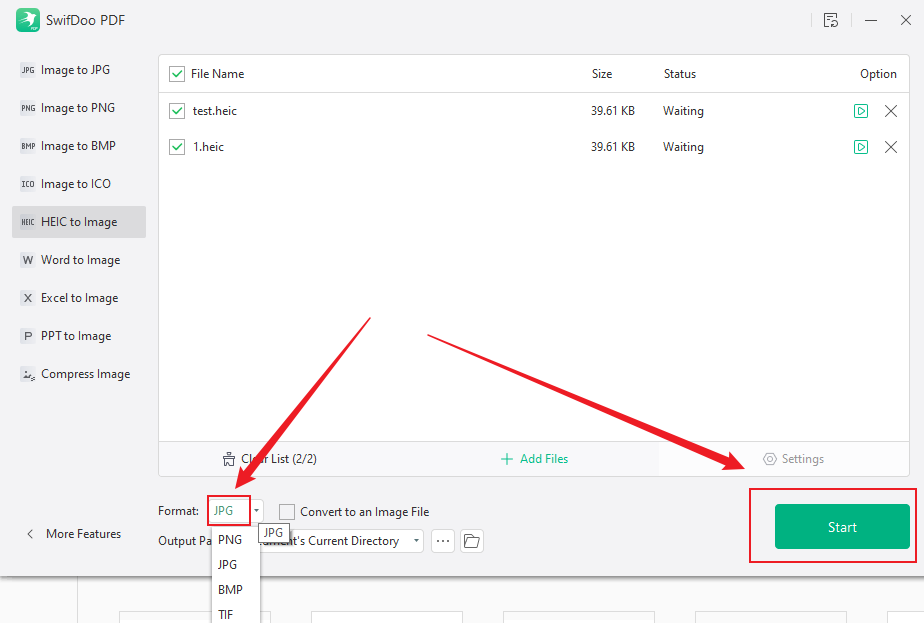
Task: Click the Settings gear icon
Action: click(769, 459)
